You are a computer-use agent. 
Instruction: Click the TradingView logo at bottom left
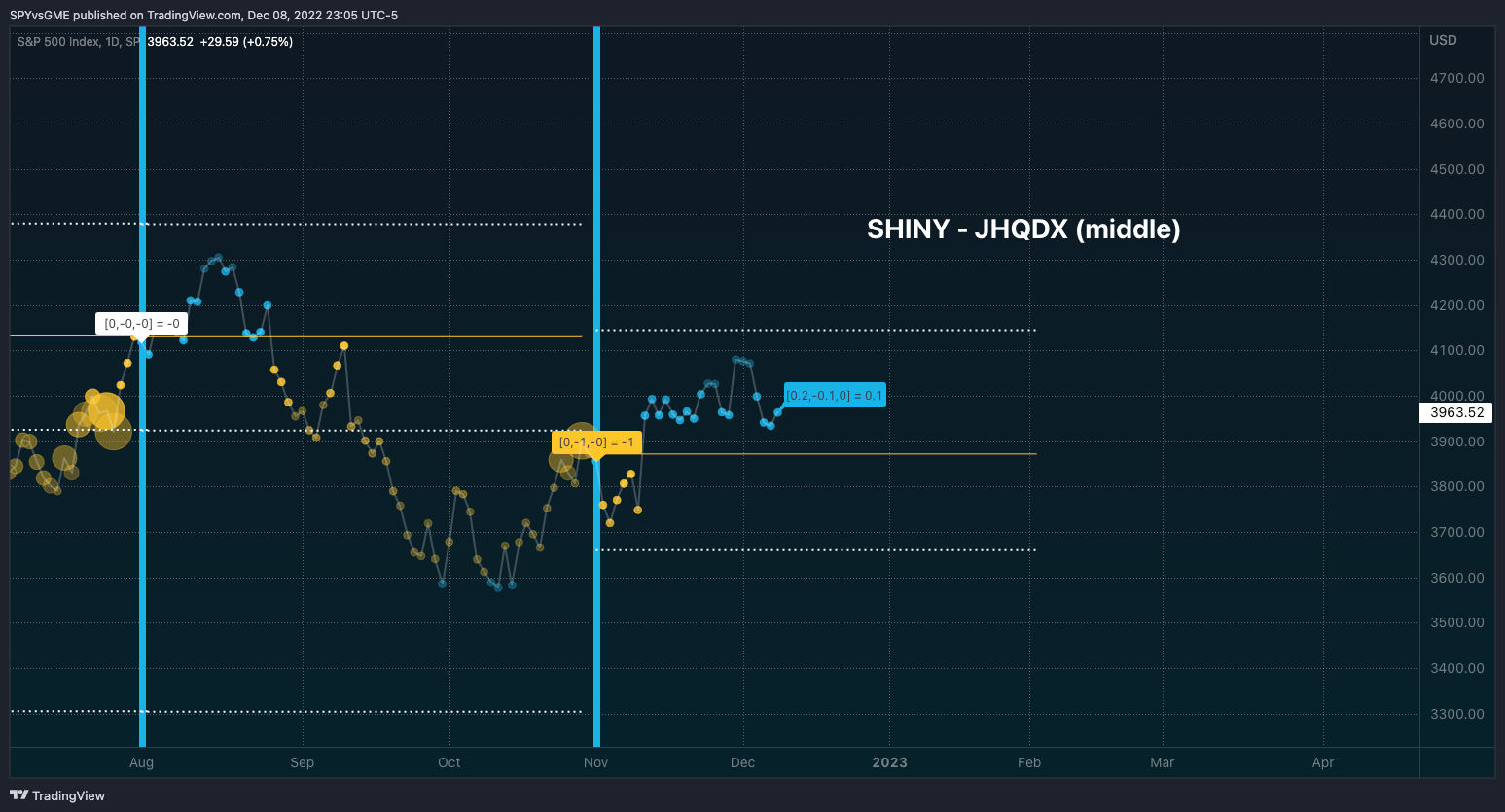coord(57,795)
